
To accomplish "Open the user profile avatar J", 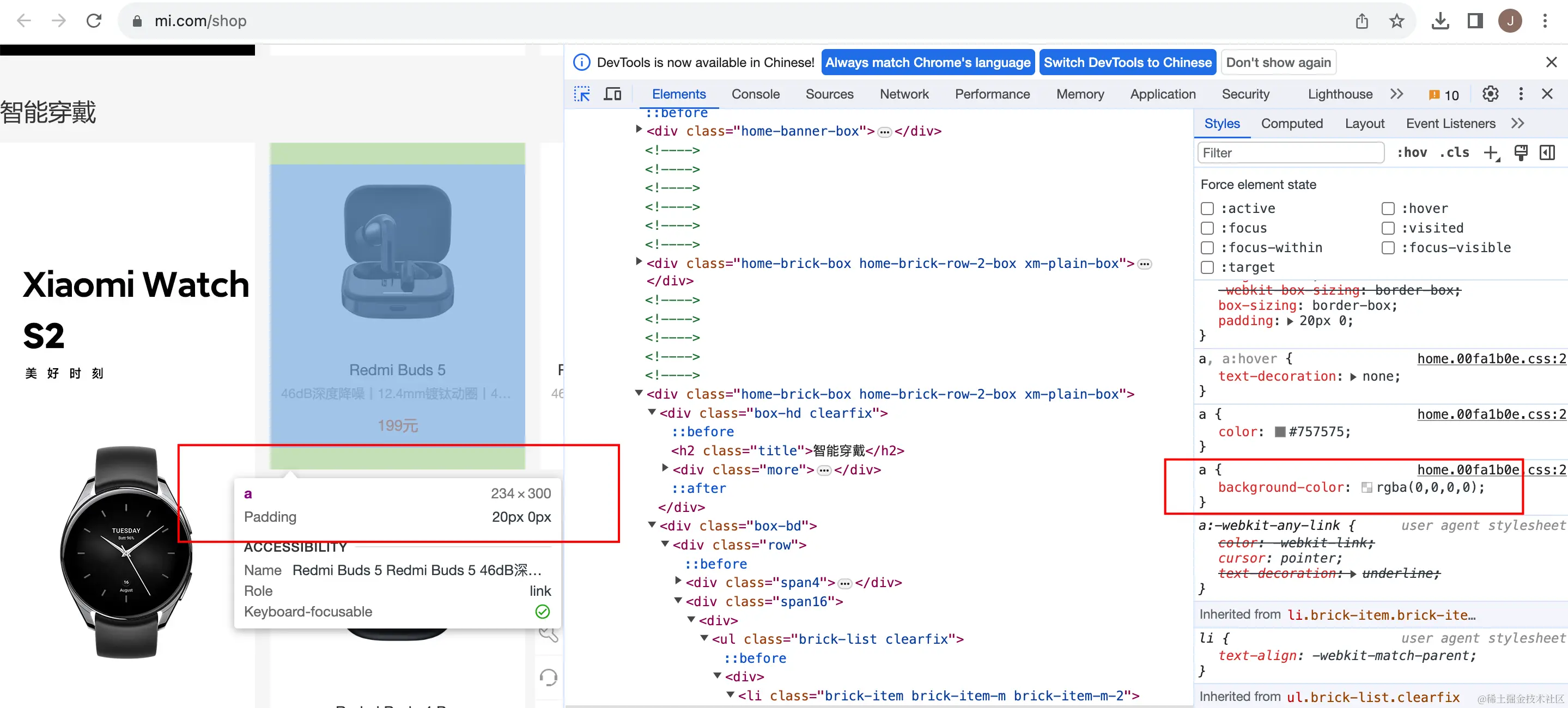I will coord(1510,21).
